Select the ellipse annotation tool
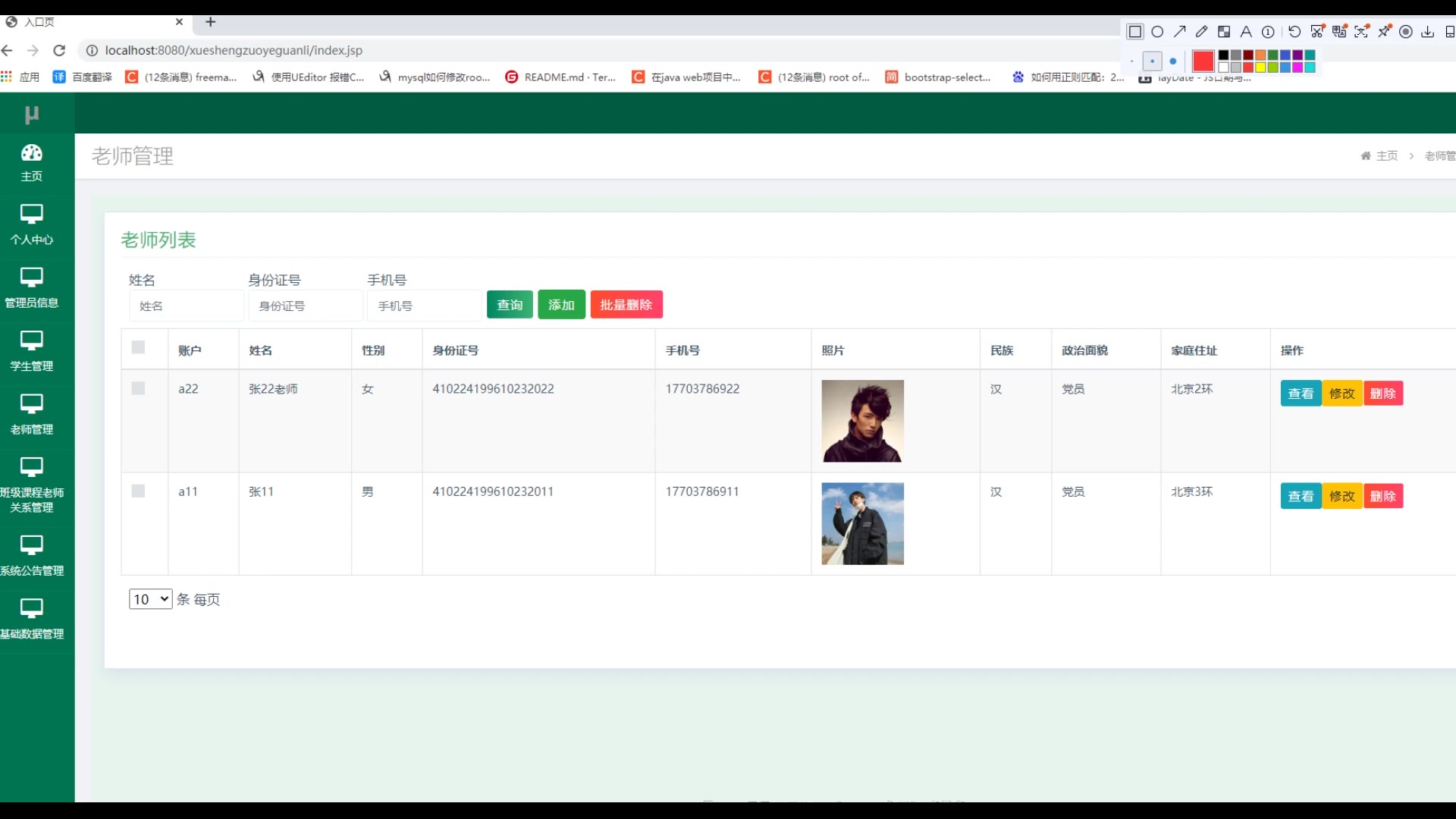The image size is (1456, 819). [x=1157, y=32]
